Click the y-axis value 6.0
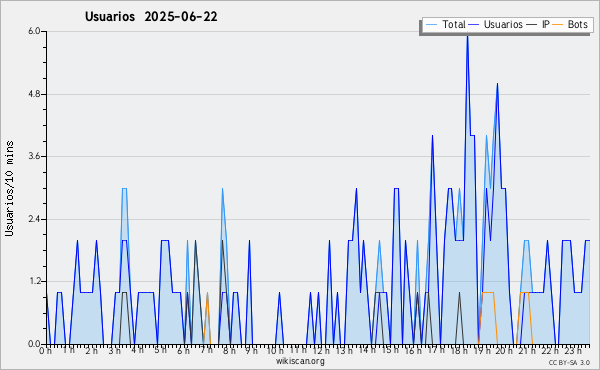 (34, 31)
